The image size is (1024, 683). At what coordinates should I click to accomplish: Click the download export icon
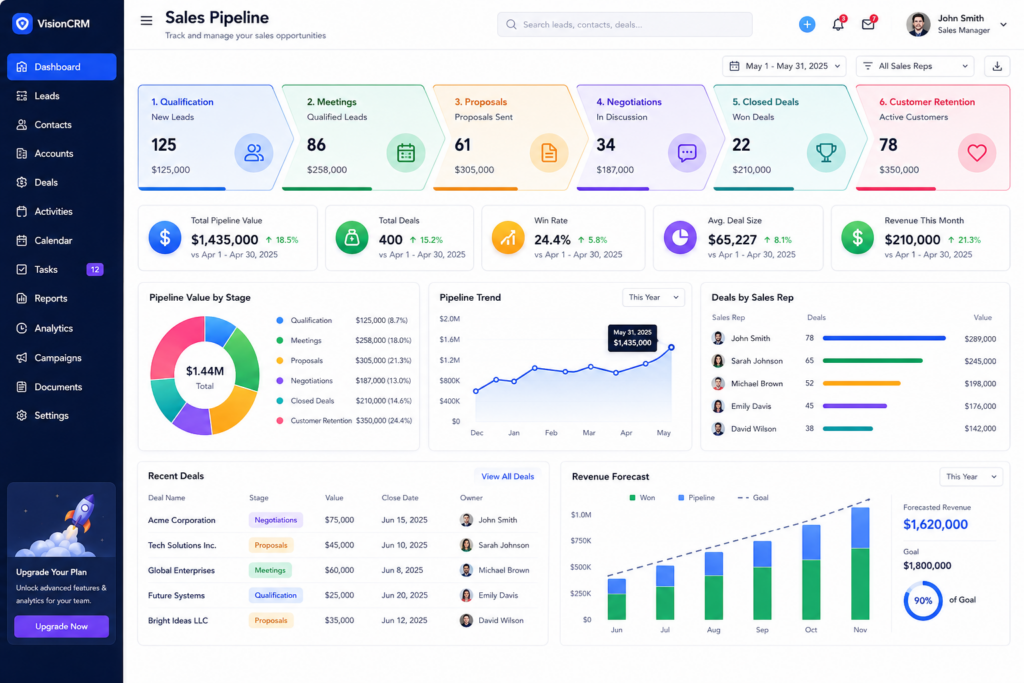(997, 66)
